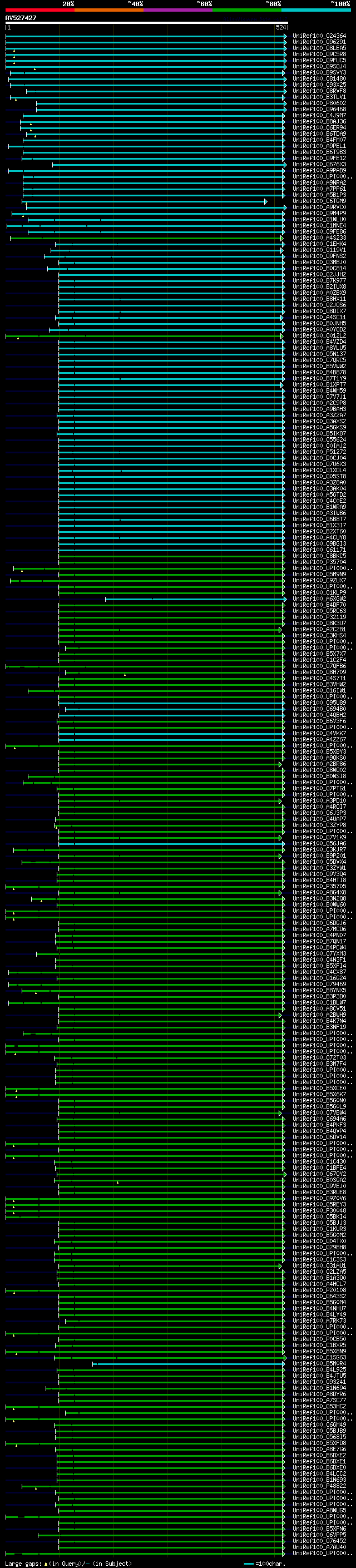Select hit UniRef100_B9SVY3
The image size is (356, 1568).
click(x=319, y=73)
